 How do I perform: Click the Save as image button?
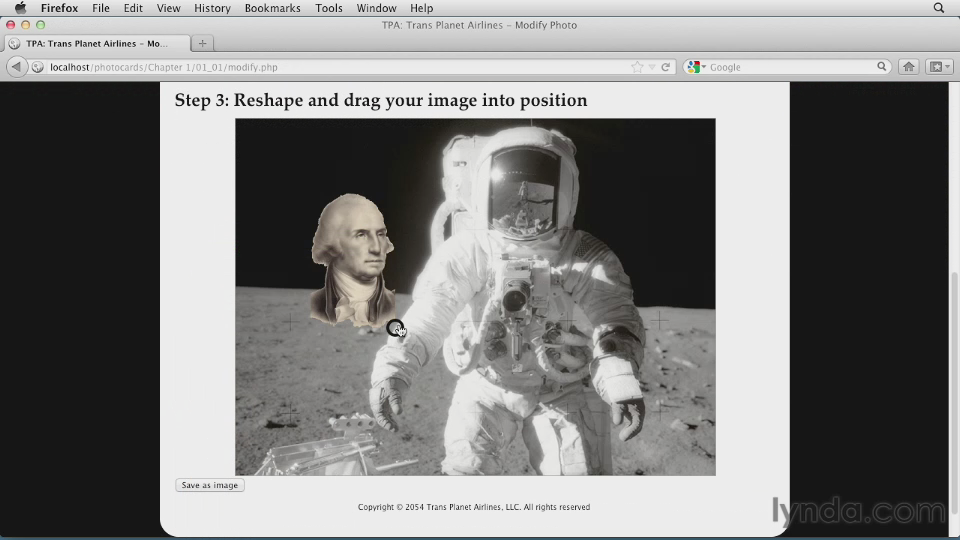210,485
